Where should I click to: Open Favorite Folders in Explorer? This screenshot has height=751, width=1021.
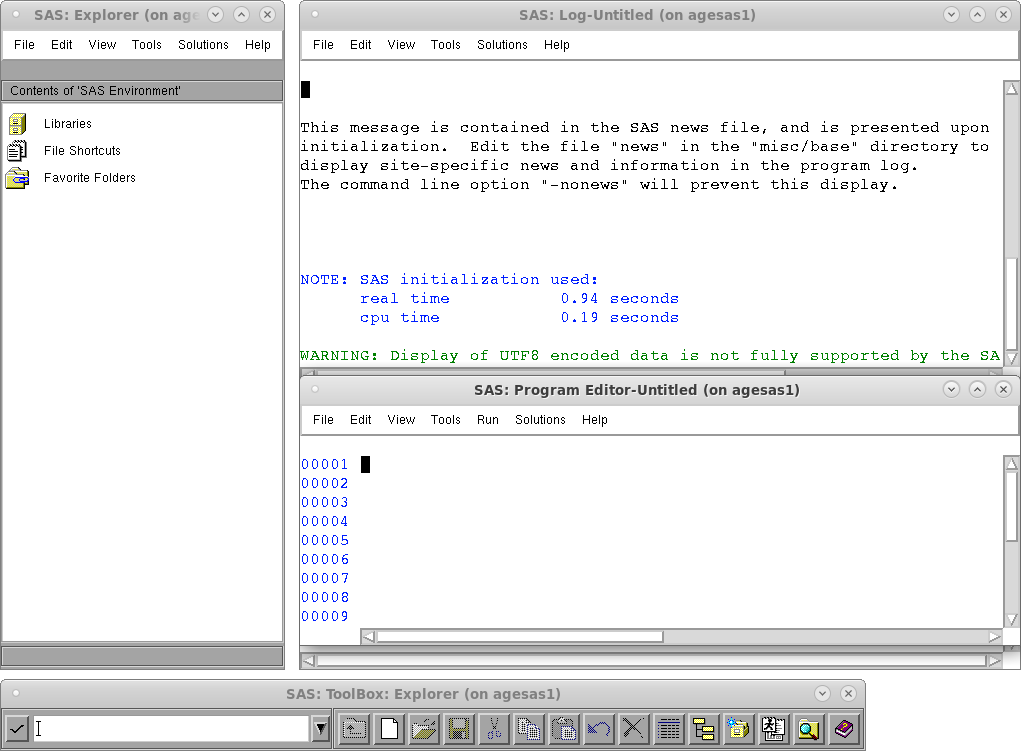(x=89, y=178)
